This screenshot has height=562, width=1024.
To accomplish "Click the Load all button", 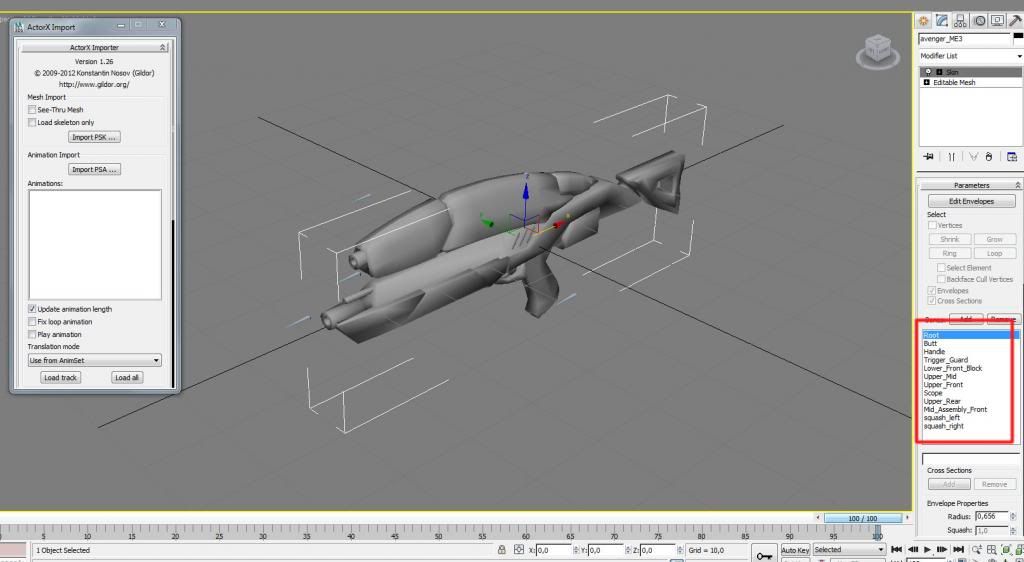I will pyautogui.click(x=127, y=377).
